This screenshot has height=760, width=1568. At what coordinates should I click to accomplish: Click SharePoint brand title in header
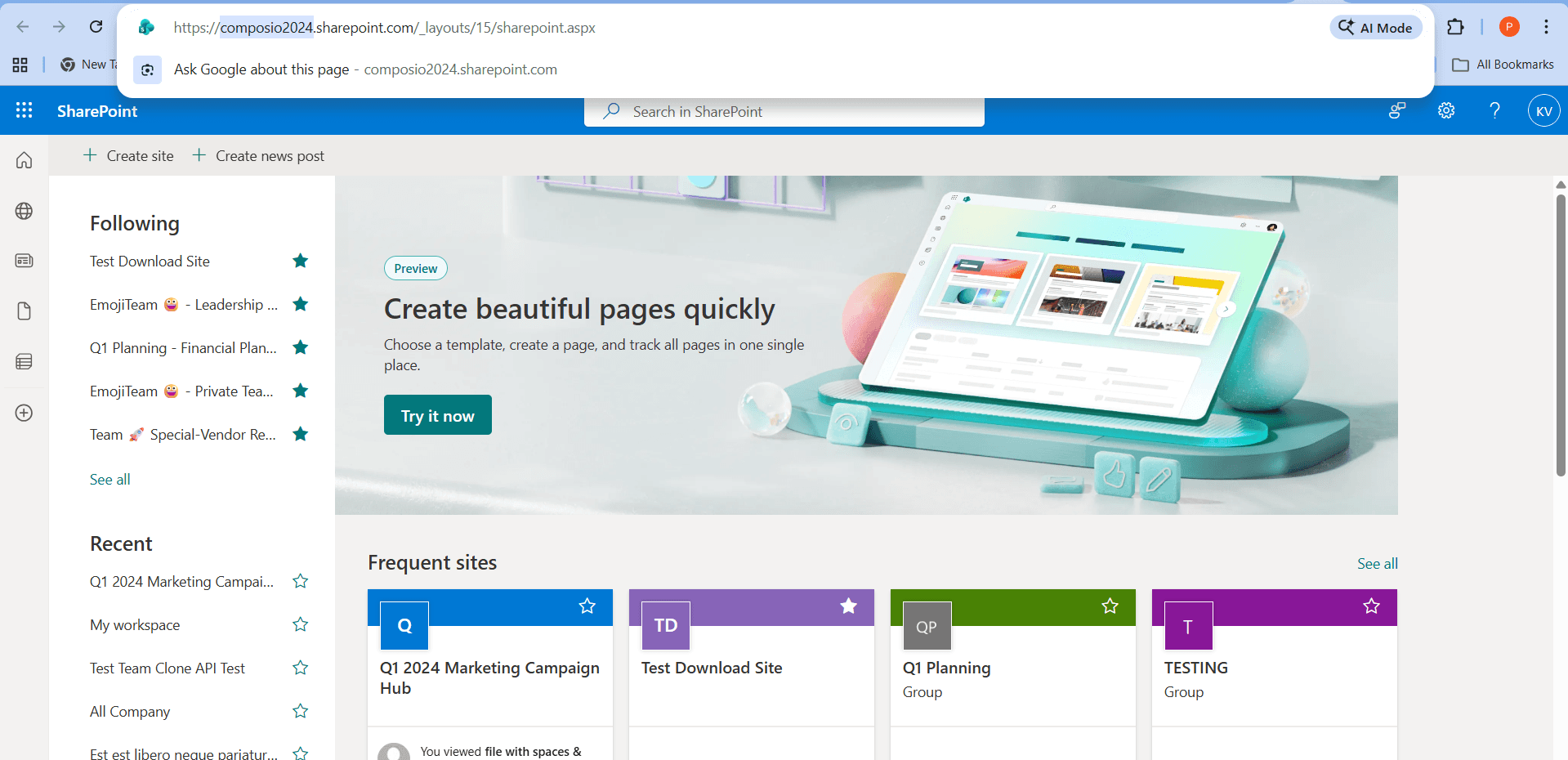[97, 111]
